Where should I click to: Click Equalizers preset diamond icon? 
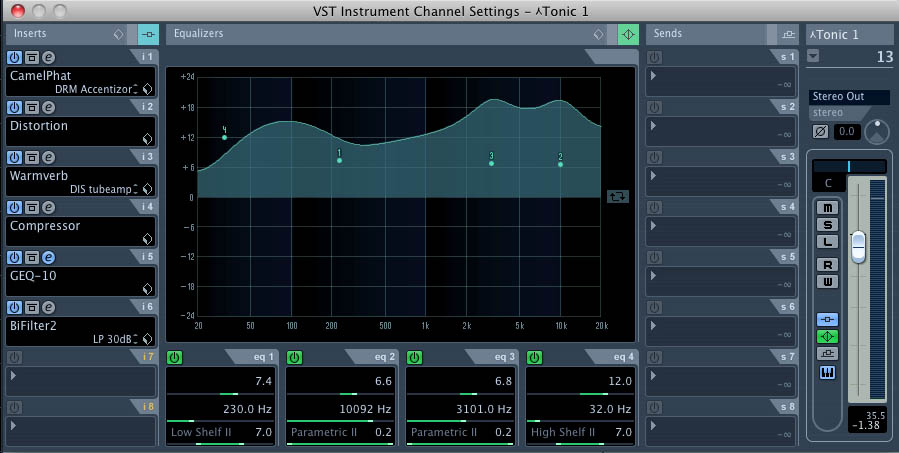coord(598,34)
